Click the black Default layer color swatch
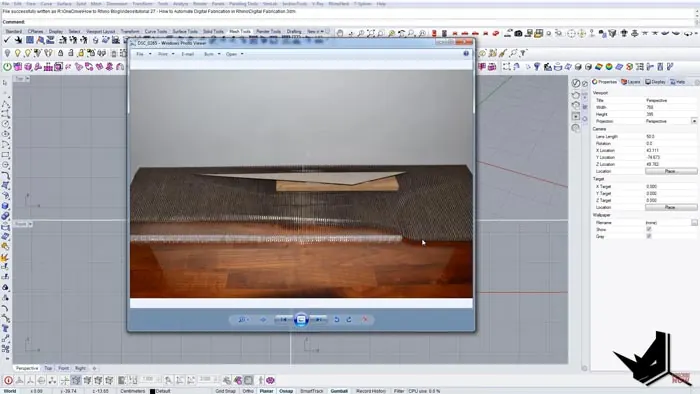 [152, 391]
